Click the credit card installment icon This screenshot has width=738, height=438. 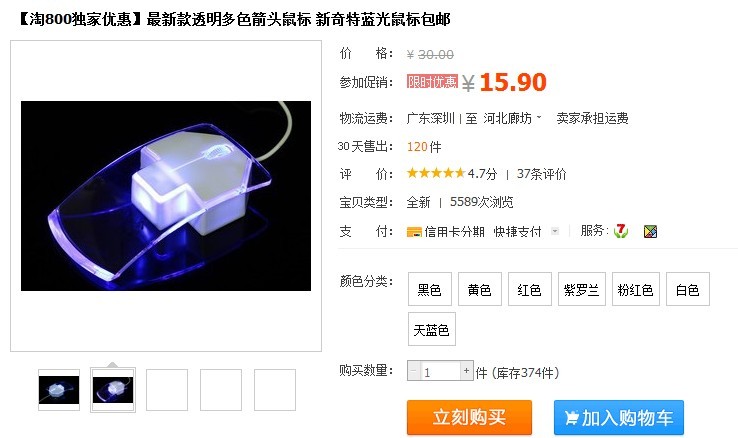414,231
